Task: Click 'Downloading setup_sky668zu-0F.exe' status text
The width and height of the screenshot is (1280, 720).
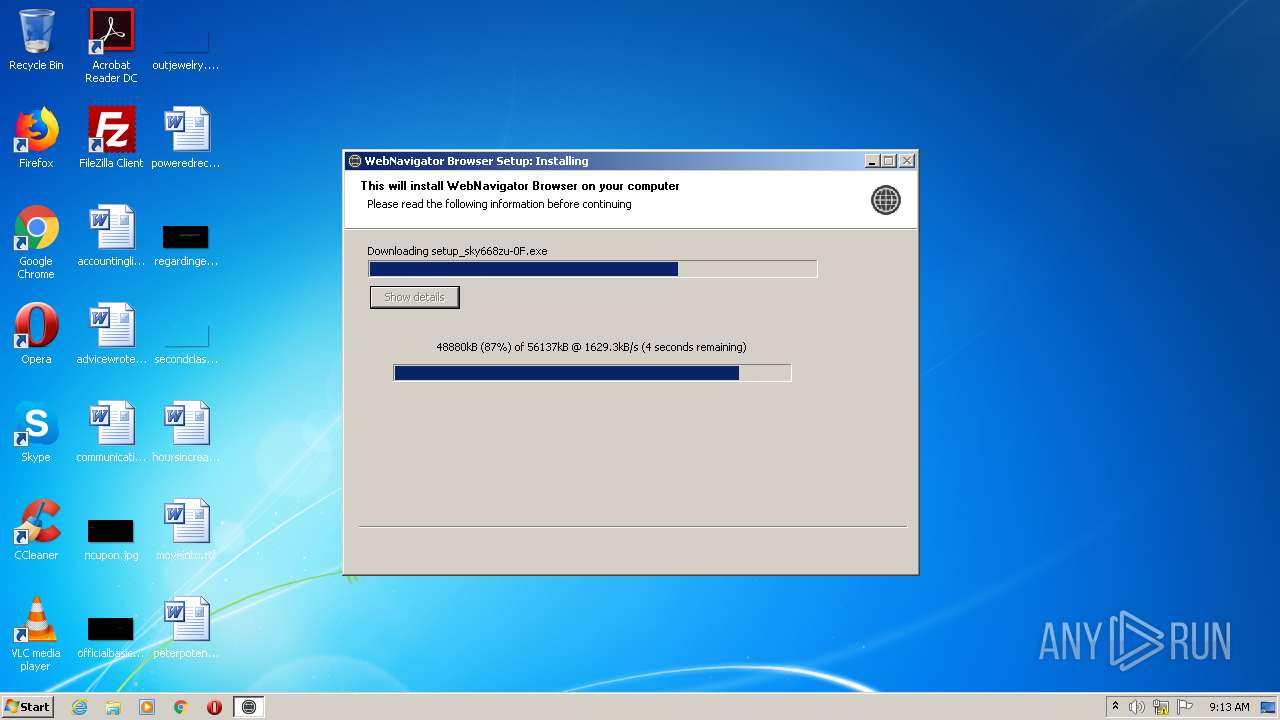Action: pos(457,251)
